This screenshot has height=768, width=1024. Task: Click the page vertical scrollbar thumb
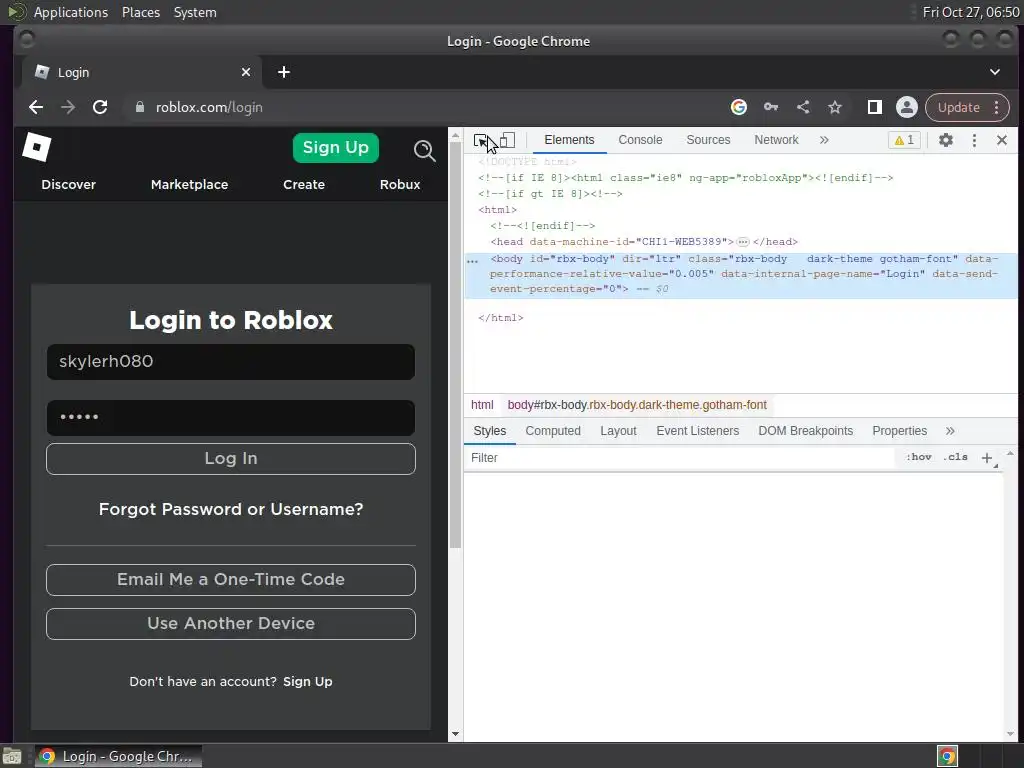pos(455,345)
